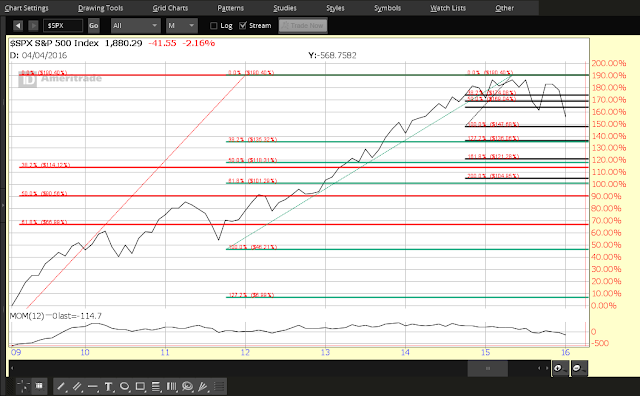Image resolution: width=640 pixels, height=396 pixels.
Task: Open the Chart Settings menu
Action: coord(26,8)
